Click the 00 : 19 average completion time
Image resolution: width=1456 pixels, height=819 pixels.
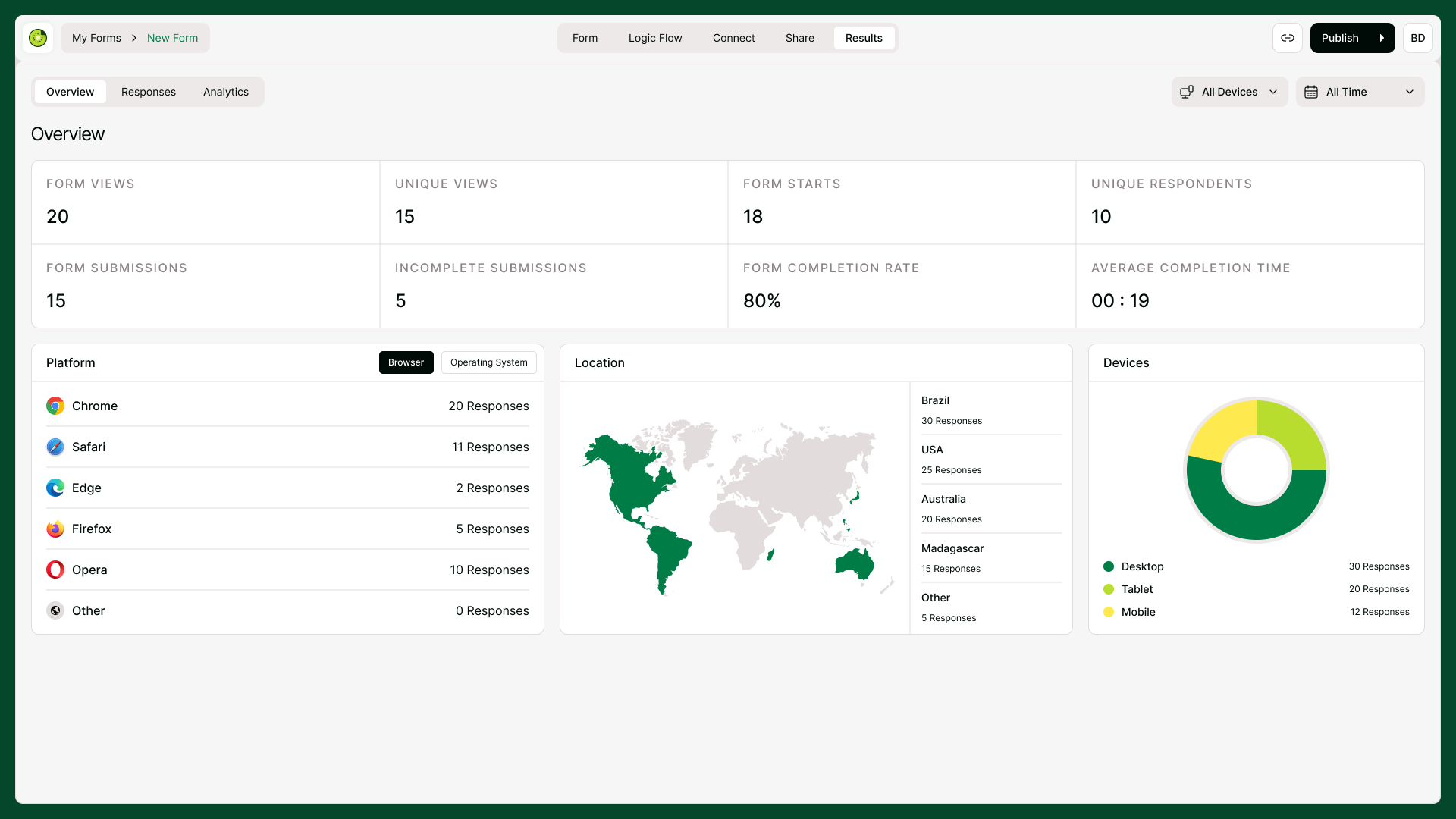(x=1120, y=301)
